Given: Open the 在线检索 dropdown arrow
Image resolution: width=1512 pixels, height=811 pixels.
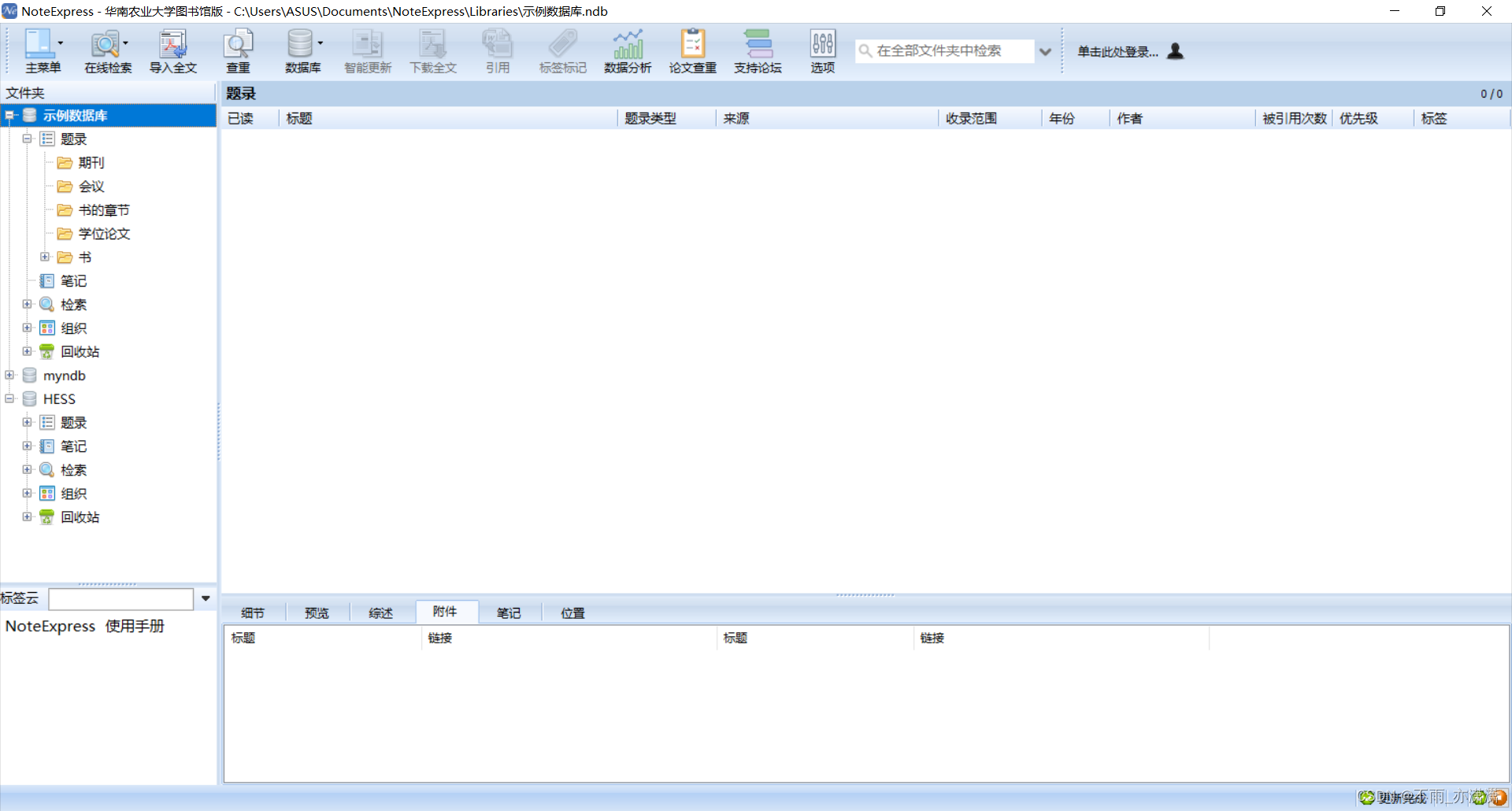Looking at the screenshot, I should coord(126,43).
